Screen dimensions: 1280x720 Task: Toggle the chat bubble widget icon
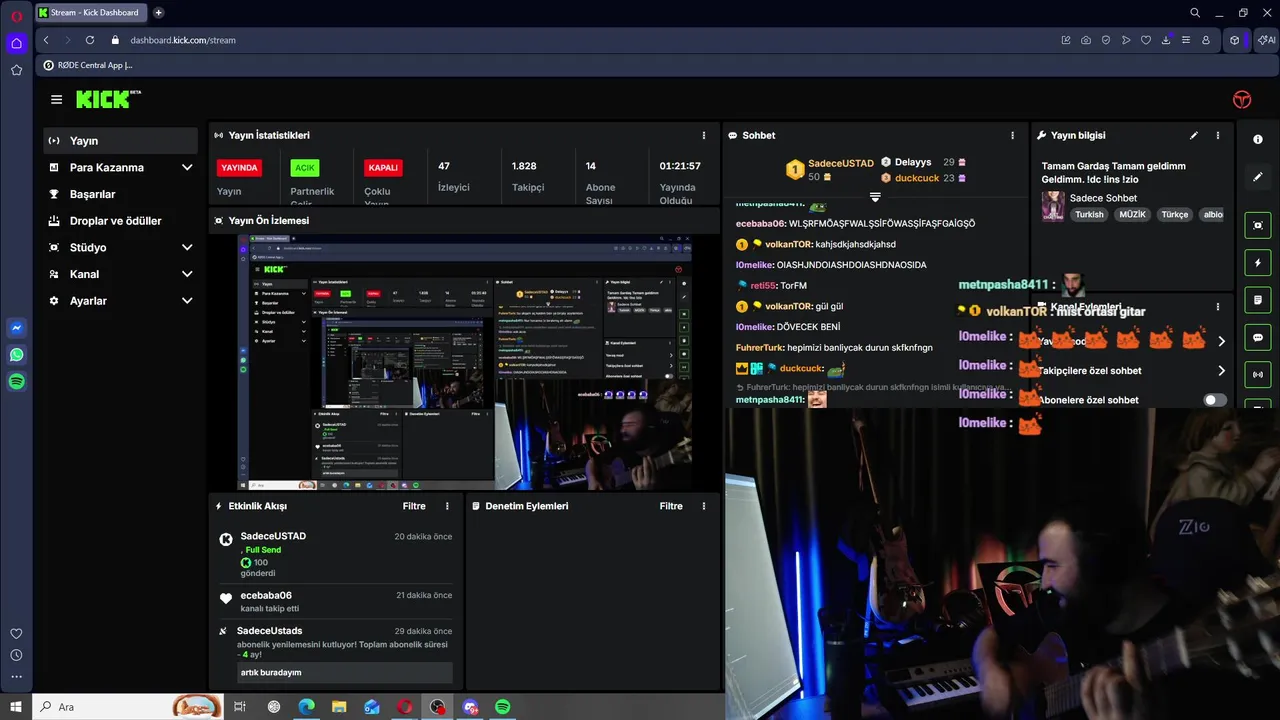click(1258, 338)
